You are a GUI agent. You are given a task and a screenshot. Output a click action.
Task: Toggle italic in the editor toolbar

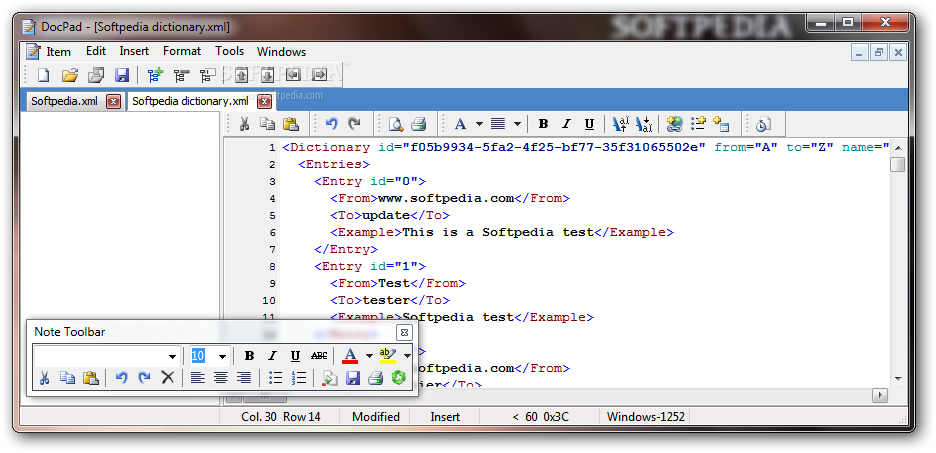pyautogui.click(x=566, y=124)
